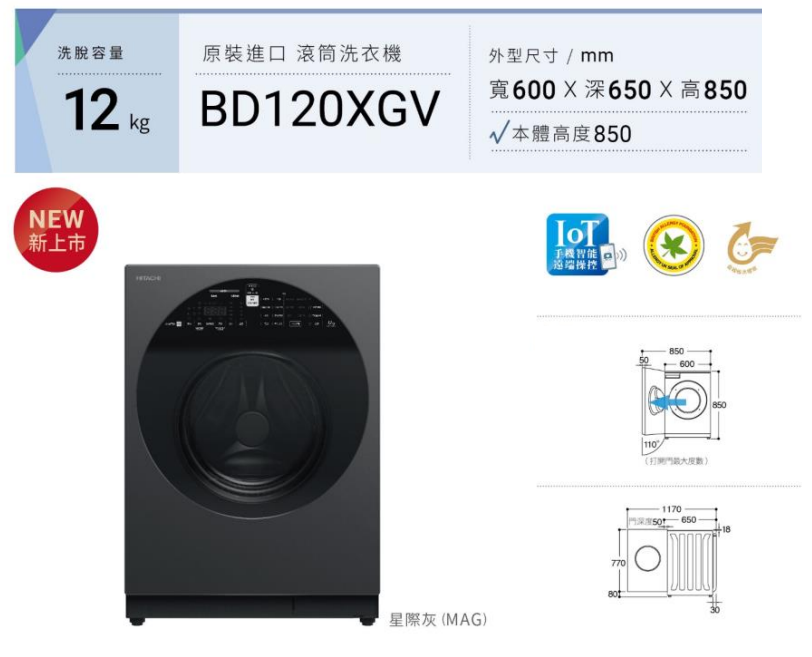The height and width of the screenshot is (657, 812).
Task: Click the red NEW 新上市 badge
Action: (56, 229)
